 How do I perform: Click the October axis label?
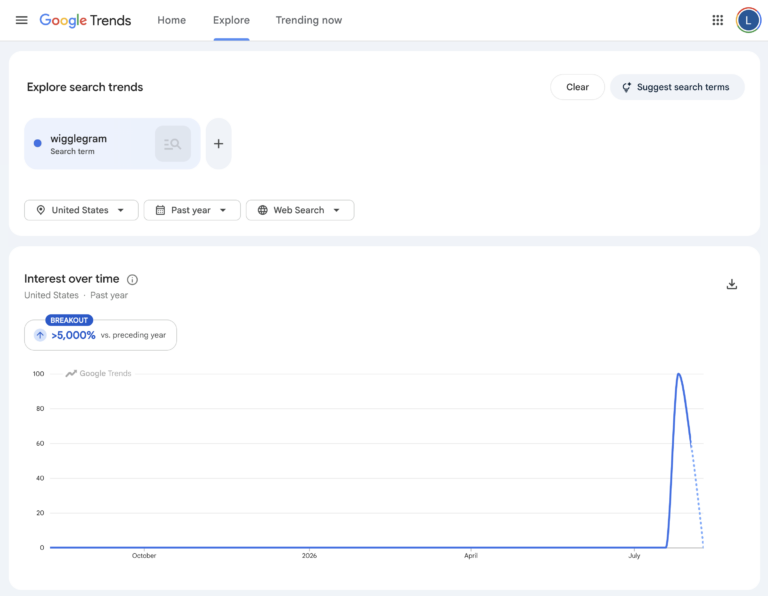tap(144, 555)
